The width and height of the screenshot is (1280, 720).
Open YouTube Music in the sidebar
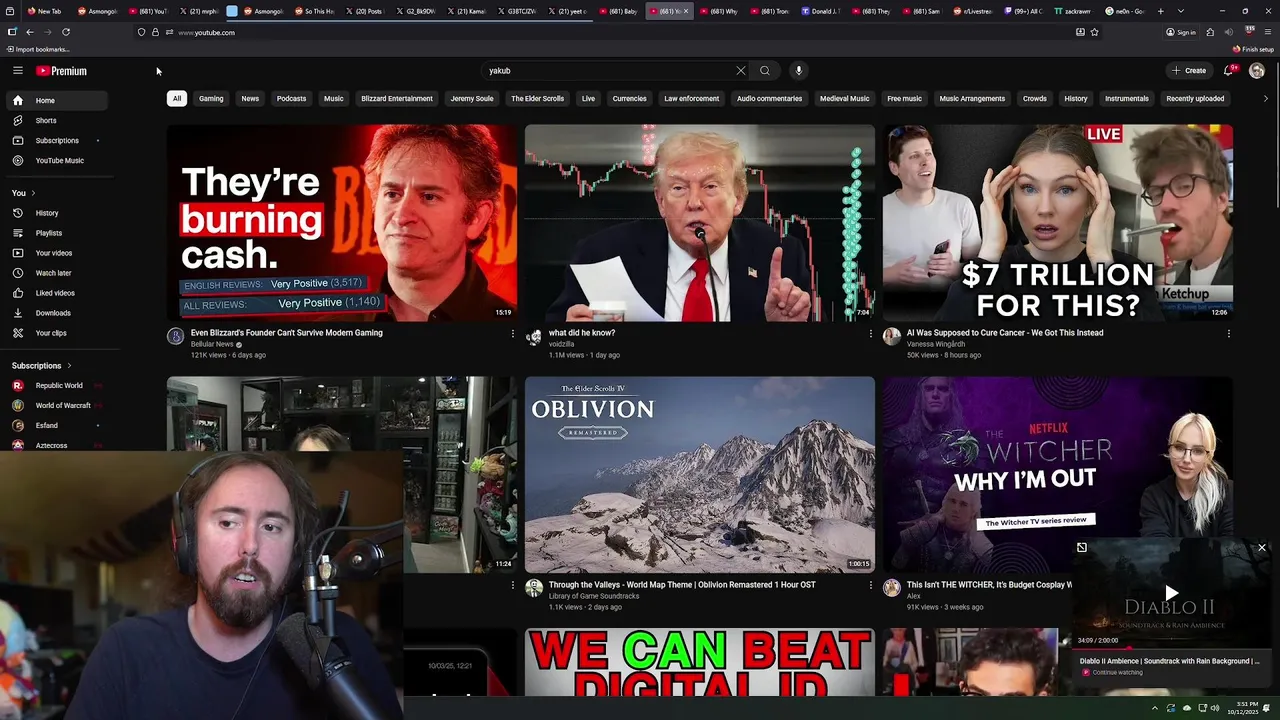tap(56, 160)
